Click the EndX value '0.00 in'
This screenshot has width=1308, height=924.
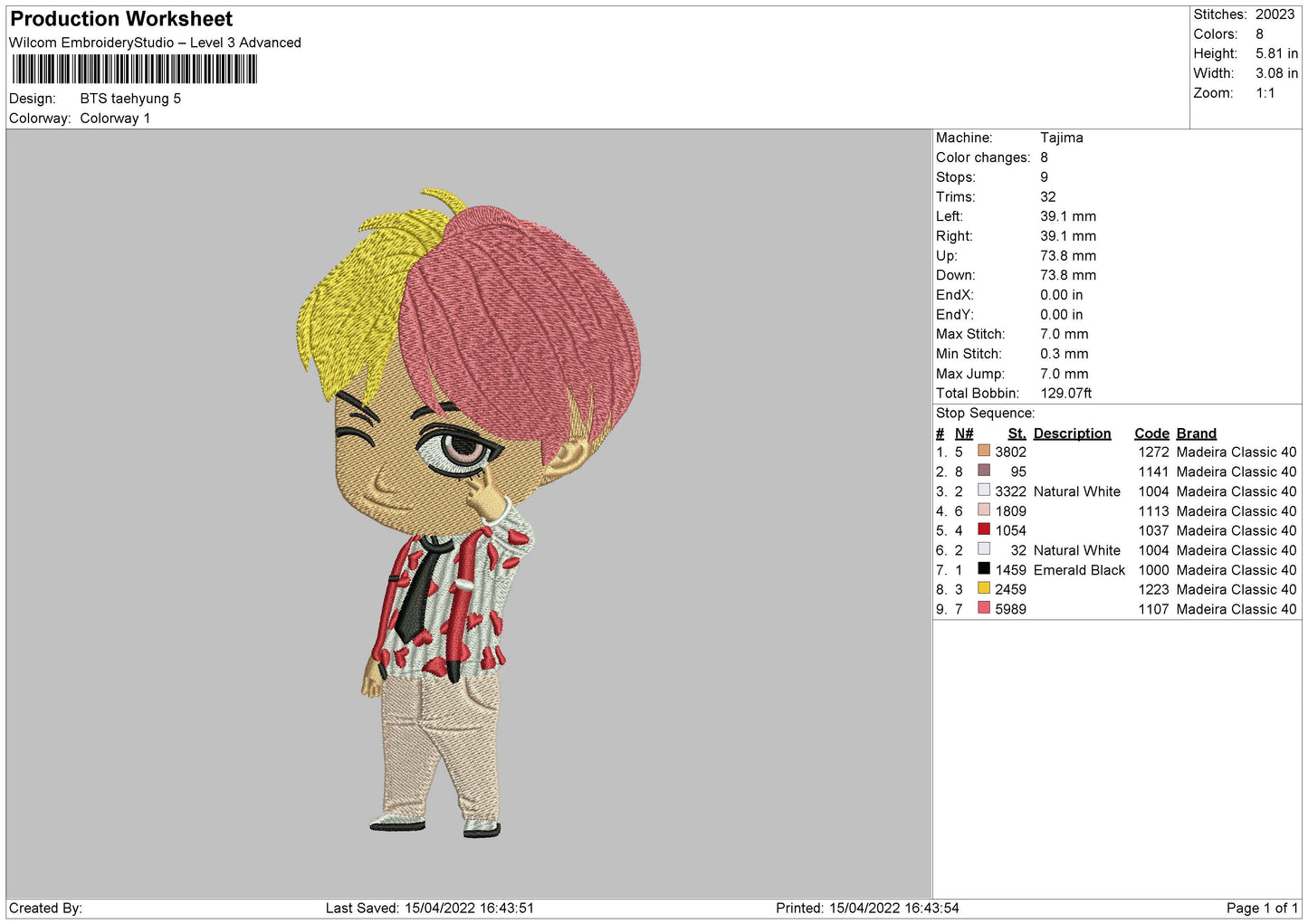tap(1062, 295)
